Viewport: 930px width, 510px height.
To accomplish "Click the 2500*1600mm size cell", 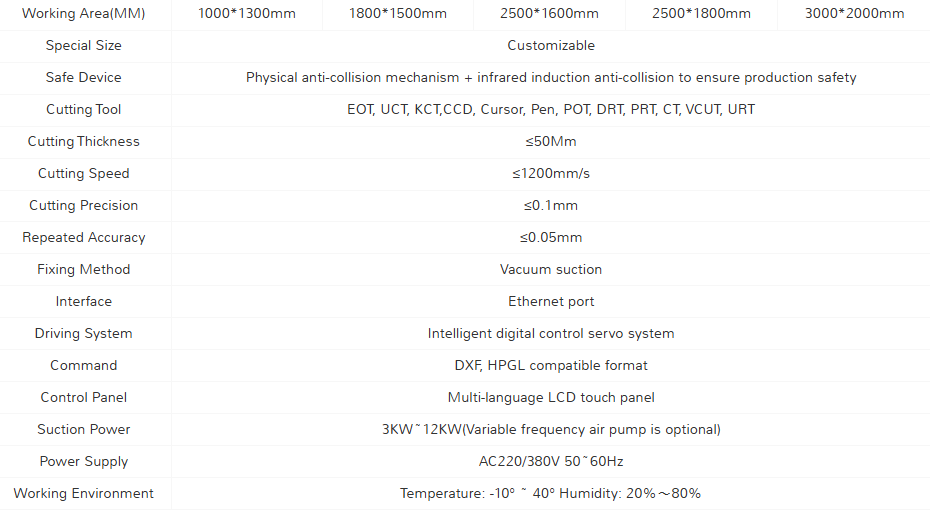I will point(549,13).
